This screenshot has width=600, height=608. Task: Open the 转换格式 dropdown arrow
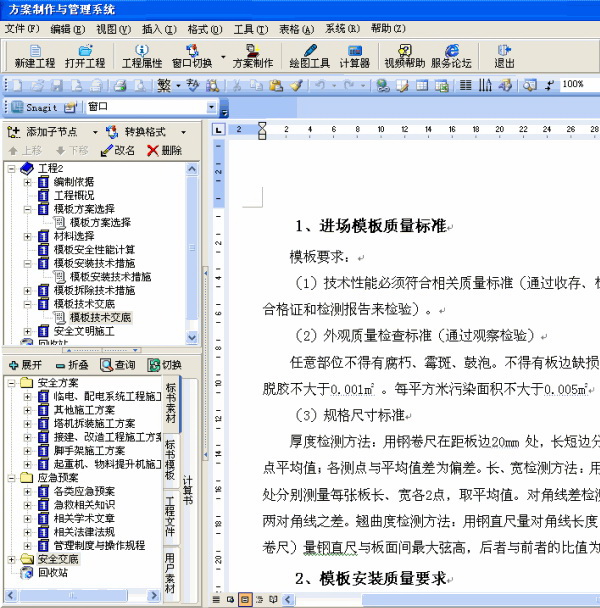183,133
